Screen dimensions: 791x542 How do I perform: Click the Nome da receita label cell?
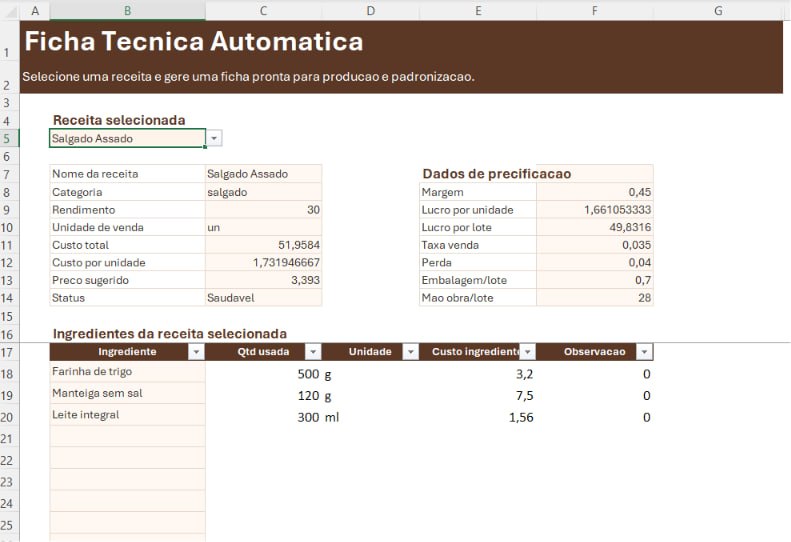click(x=128, y=174)
